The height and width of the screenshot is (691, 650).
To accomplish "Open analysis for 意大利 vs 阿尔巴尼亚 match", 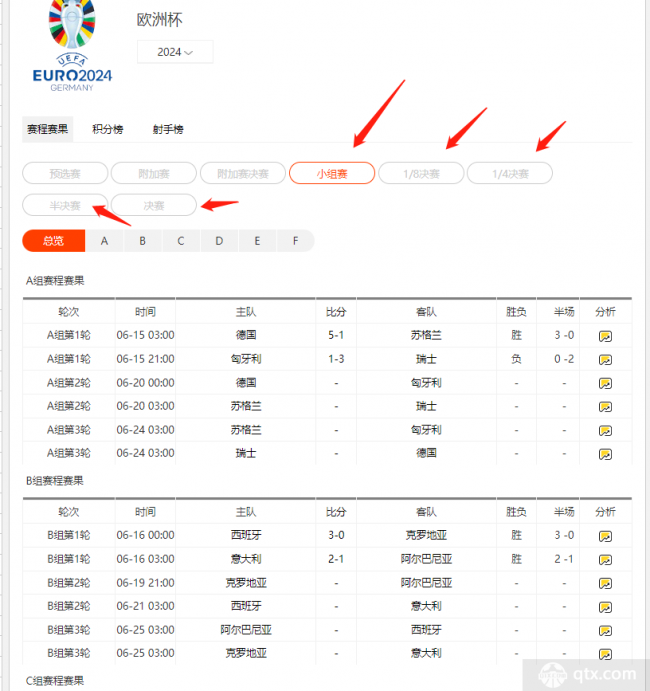I will coord(605,560).
